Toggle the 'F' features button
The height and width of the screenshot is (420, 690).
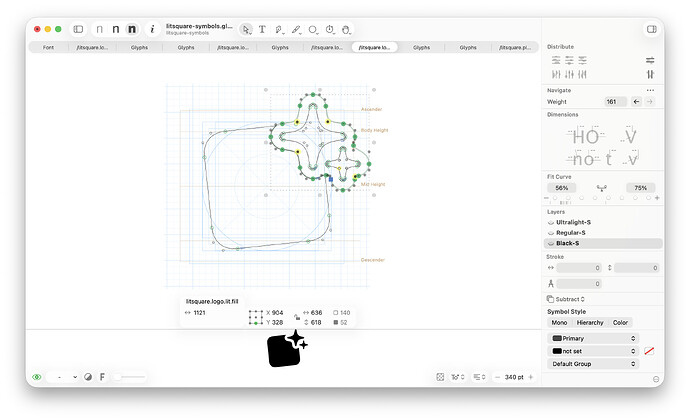[102, 377]
